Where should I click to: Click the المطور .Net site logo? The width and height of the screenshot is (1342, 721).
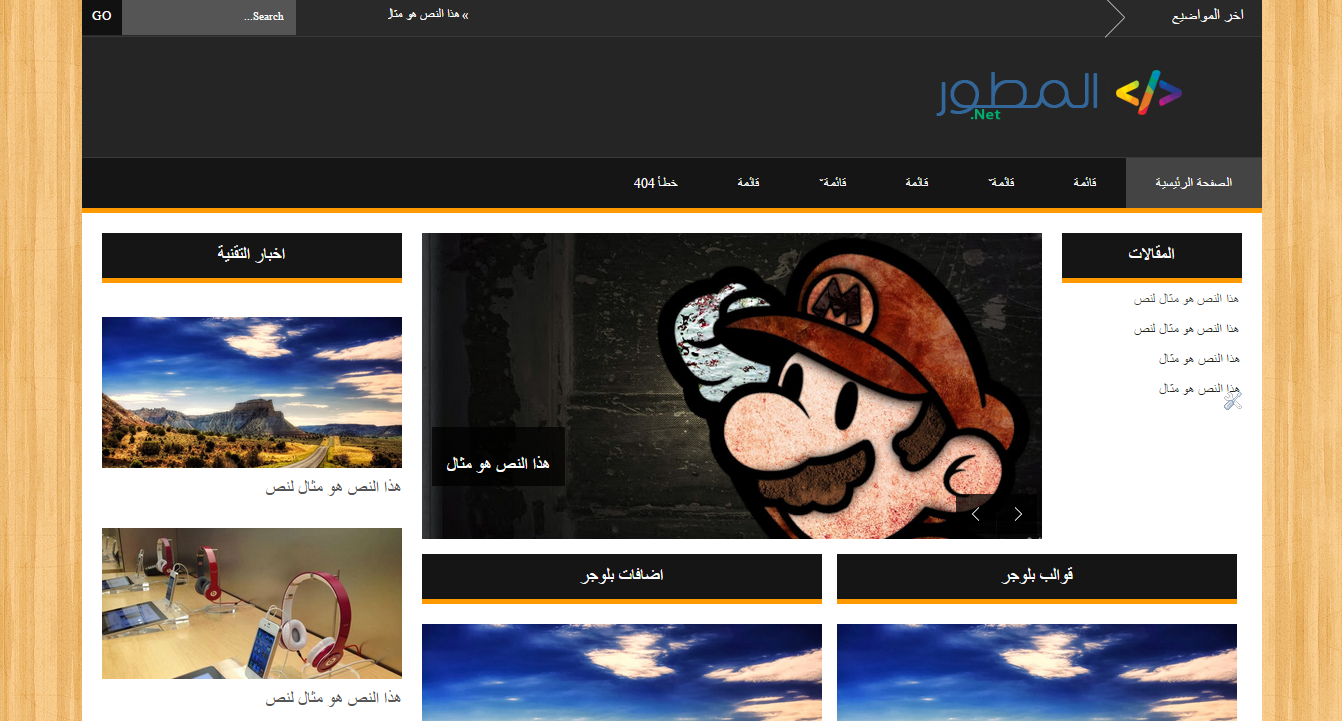(1060, 95)
